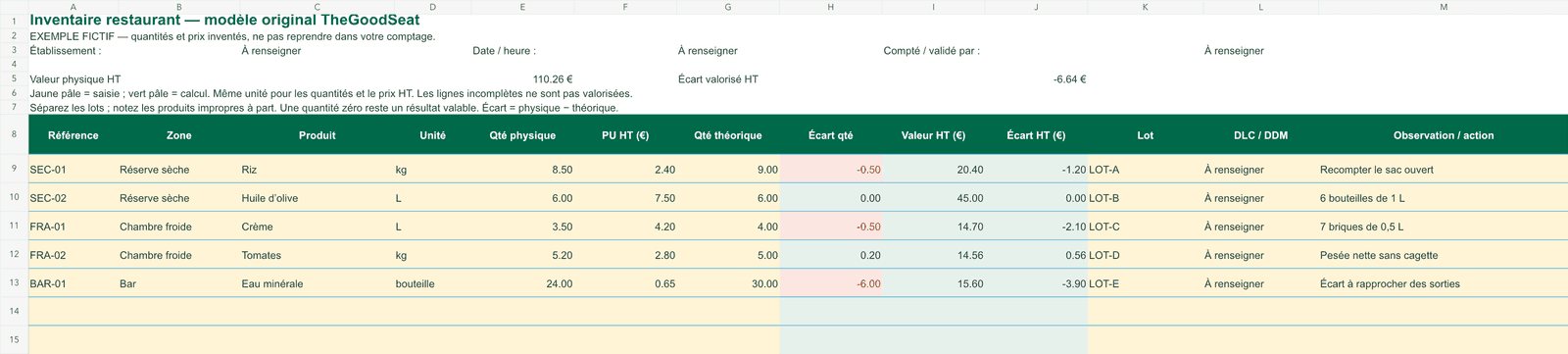This screenshot has width=1568, height=354.
Task: Select the 'Unité' column header cell
Action: coord(432,135)
